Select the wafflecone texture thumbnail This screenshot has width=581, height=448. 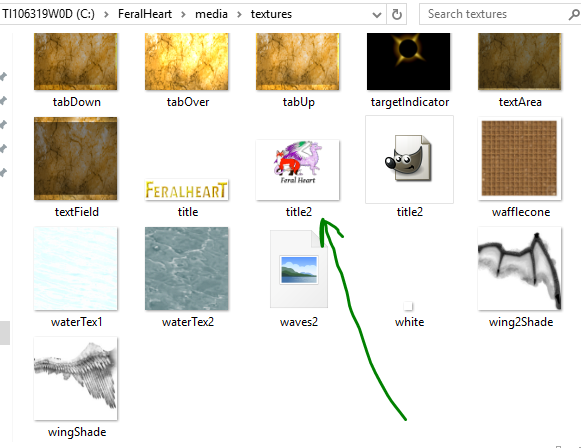(519, 159)
